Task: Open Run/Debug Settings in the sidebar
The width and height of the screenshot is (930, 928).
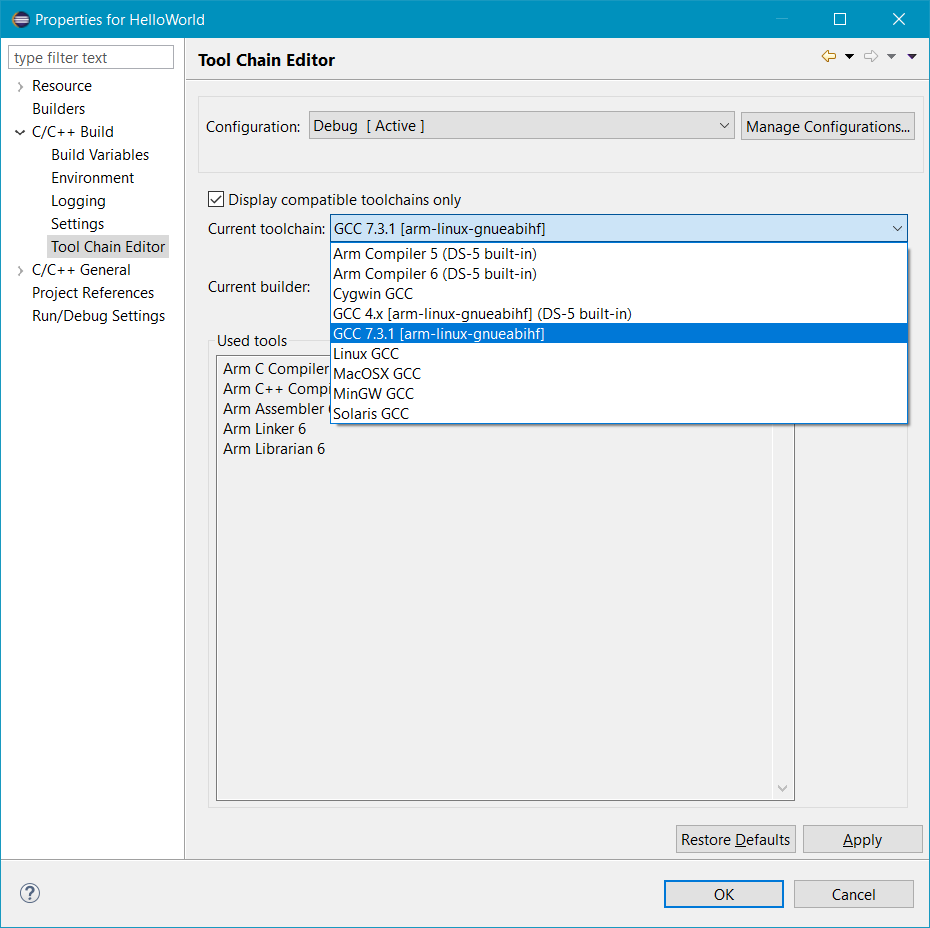Action: tap(98, 315)
